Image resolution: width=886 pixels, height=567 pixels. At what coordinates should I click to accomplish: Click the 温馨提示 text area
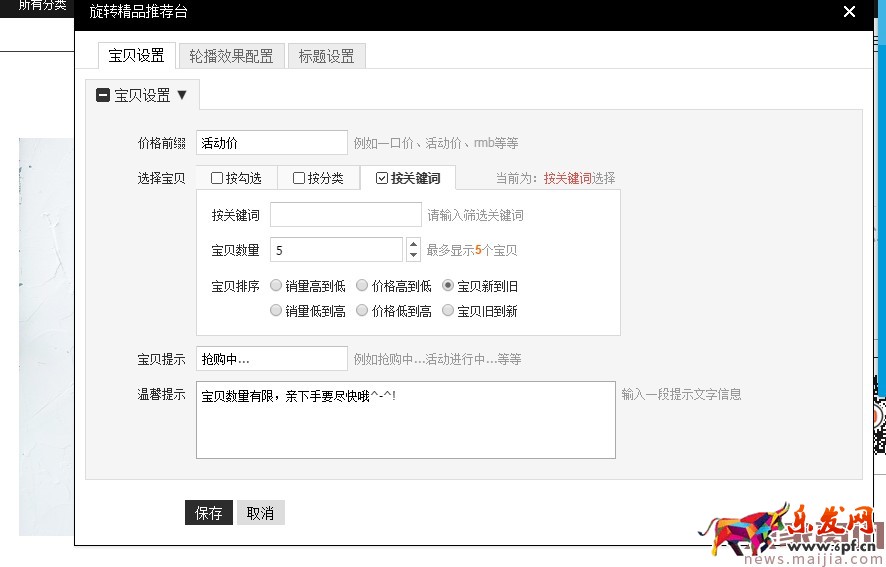pos(406,419)
